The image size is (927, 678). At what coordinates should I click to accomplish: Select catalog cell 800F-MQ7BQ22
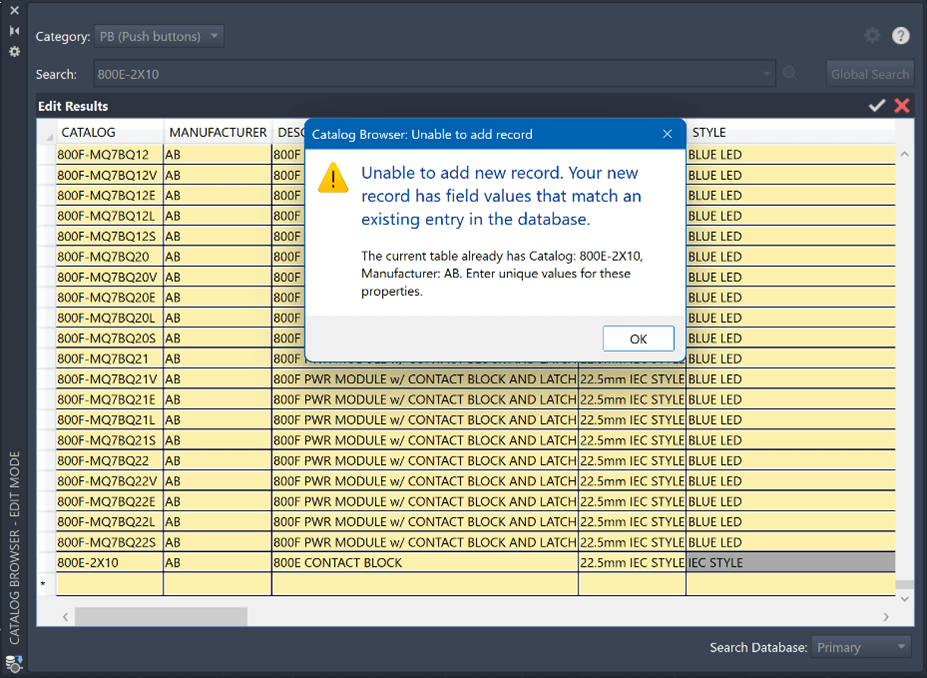click(110, 461)
